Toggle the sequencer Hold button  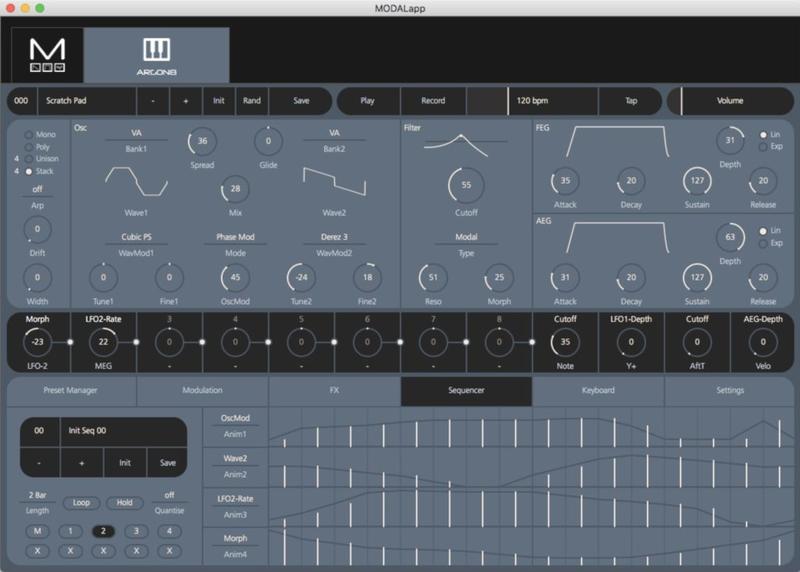point(124,503)
